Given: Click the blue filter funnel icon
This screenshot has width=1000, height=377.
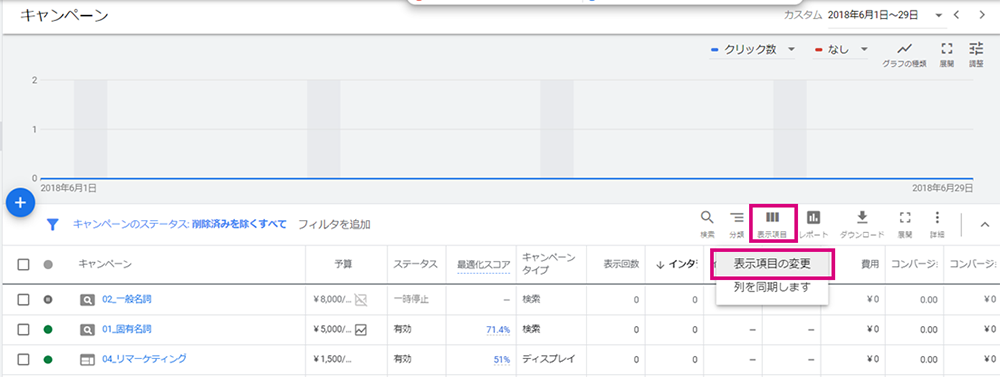Looking at the screenshot, I should coord(53,225).
